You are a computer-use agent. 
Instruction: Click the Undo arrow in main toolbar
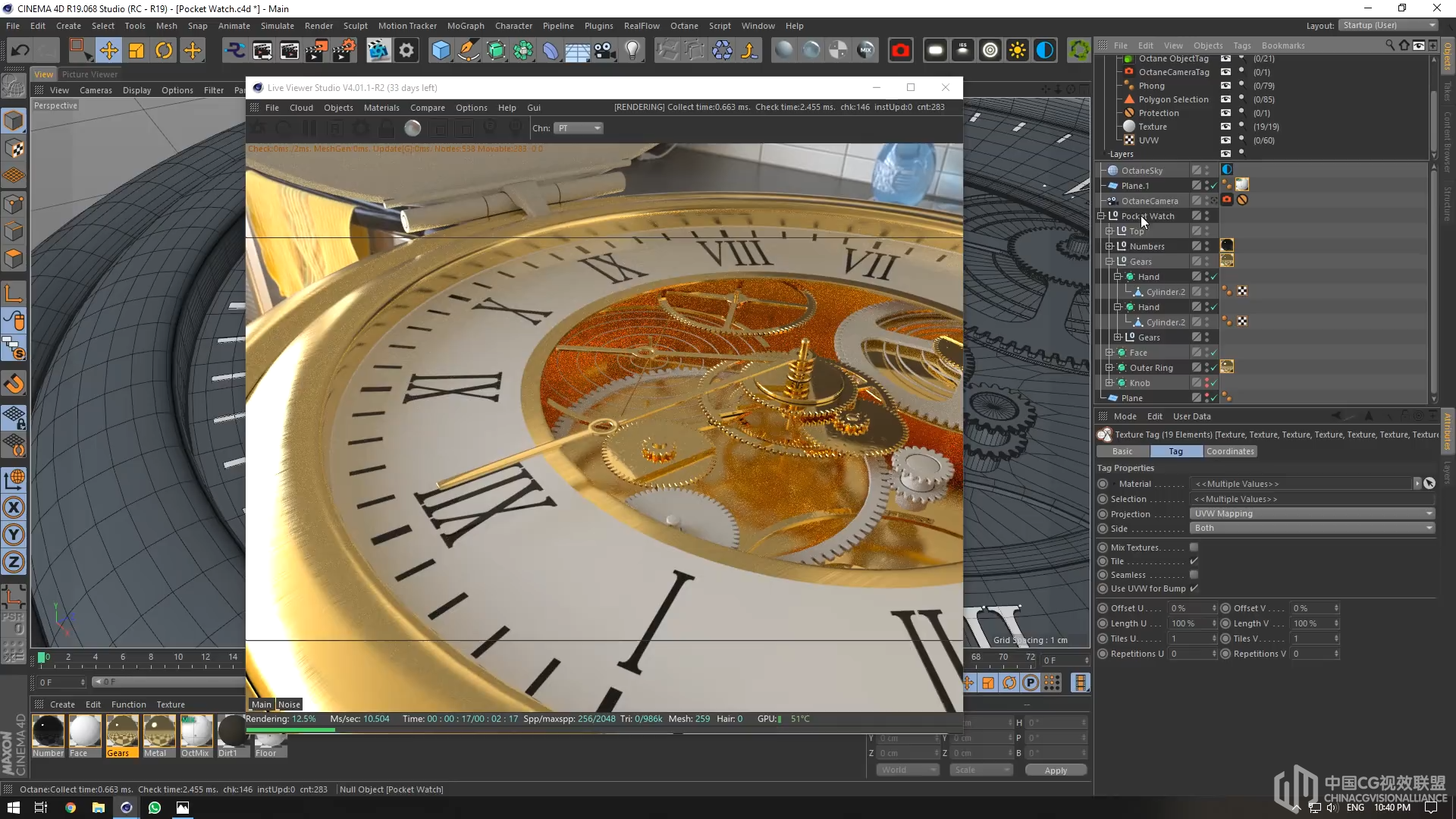[20, 51]
